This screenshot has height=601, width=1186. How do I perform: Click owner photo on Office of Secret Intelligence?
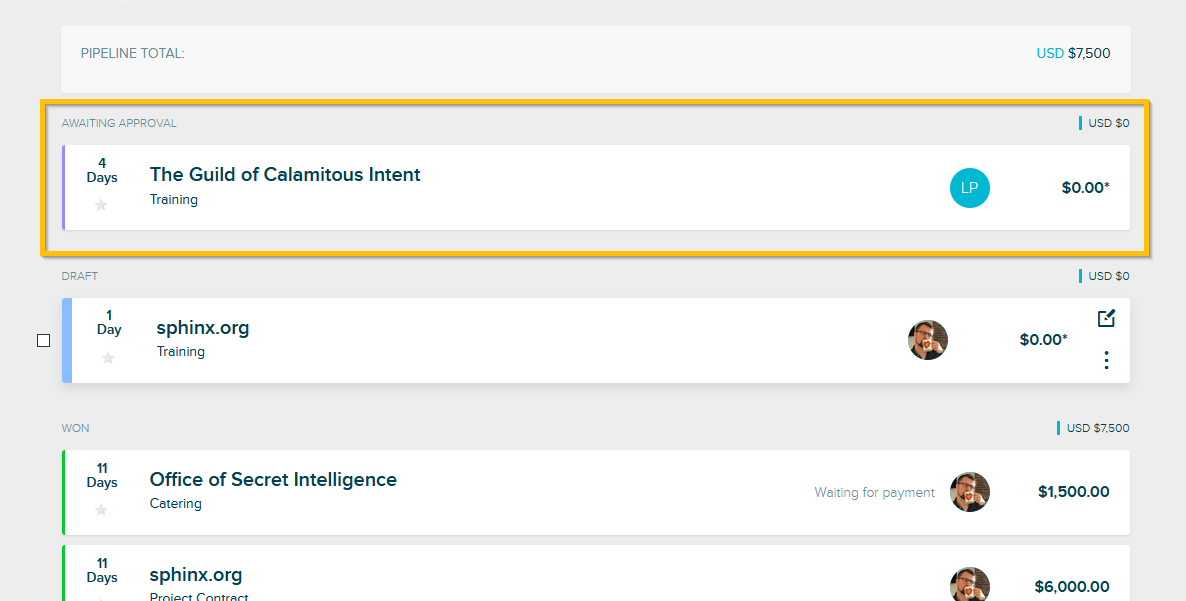969,492
